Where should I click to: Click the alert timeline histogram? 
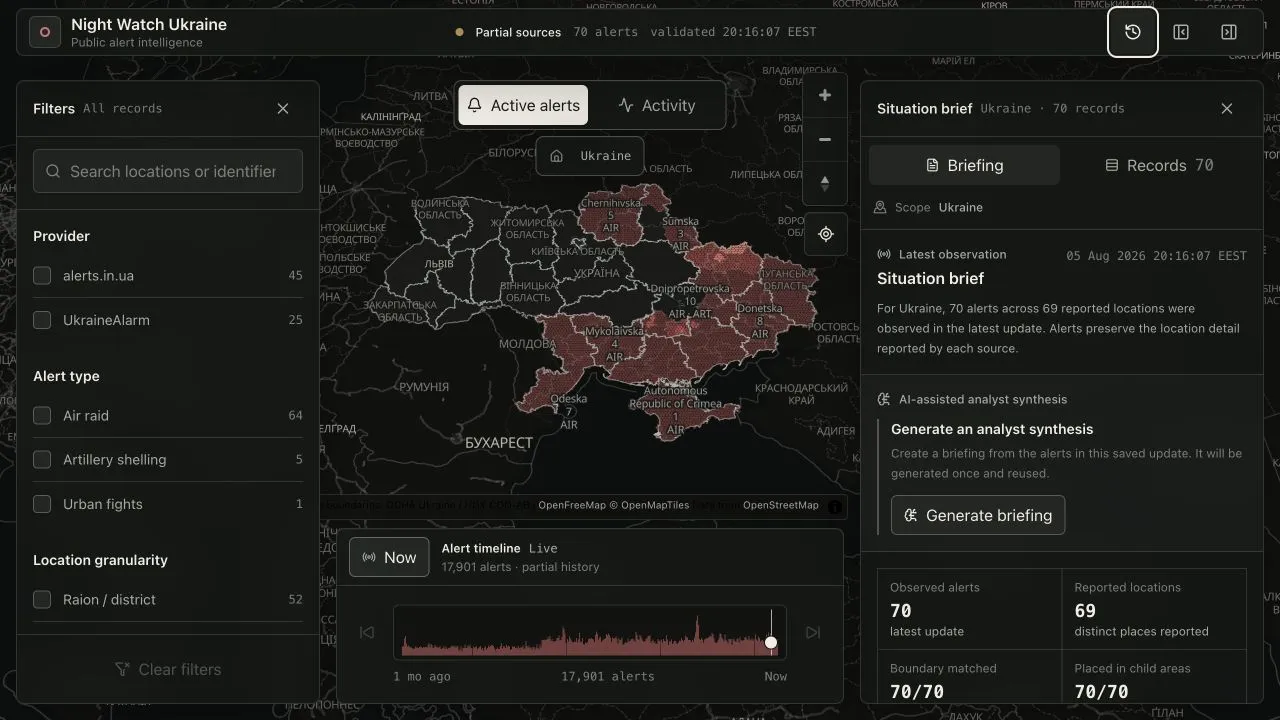click(x=590, y=632)
